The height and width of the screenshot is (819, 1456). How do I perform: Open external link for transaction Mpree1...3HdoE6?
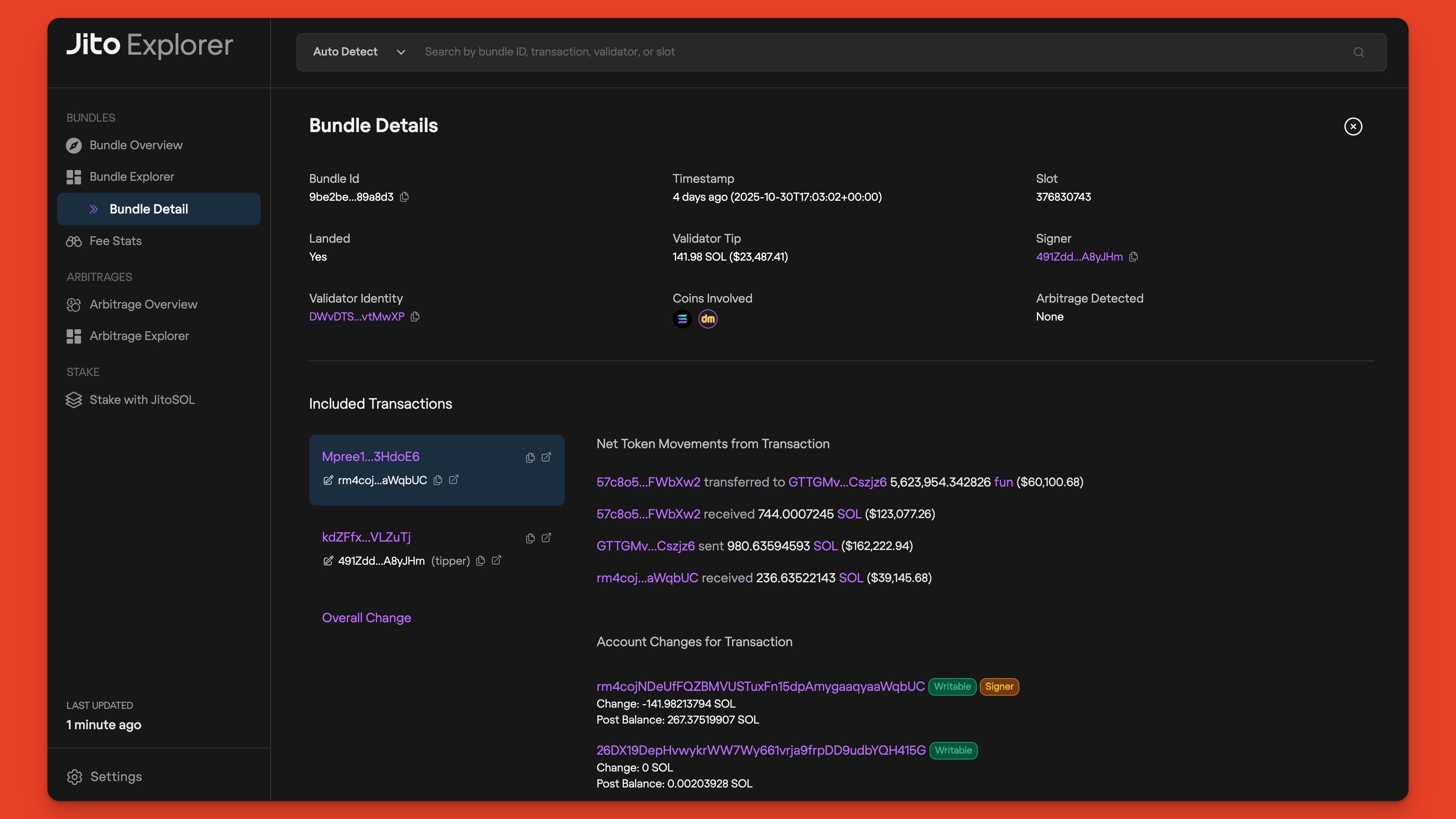tap(546, 457)
